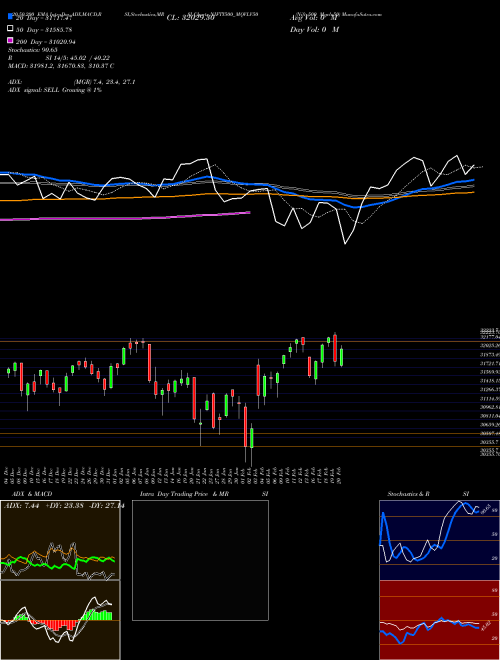Click the 'Stochastics: 99.63' reading

[x=33, y=50]
